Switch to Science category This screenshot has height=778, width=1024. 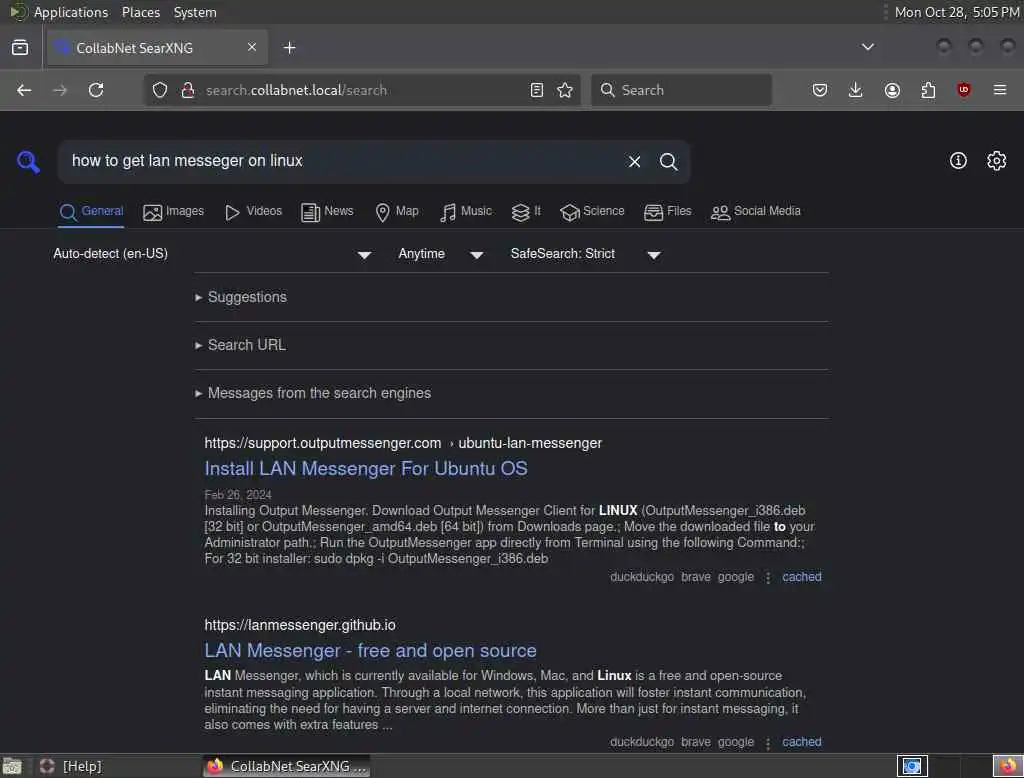point(592,212)
